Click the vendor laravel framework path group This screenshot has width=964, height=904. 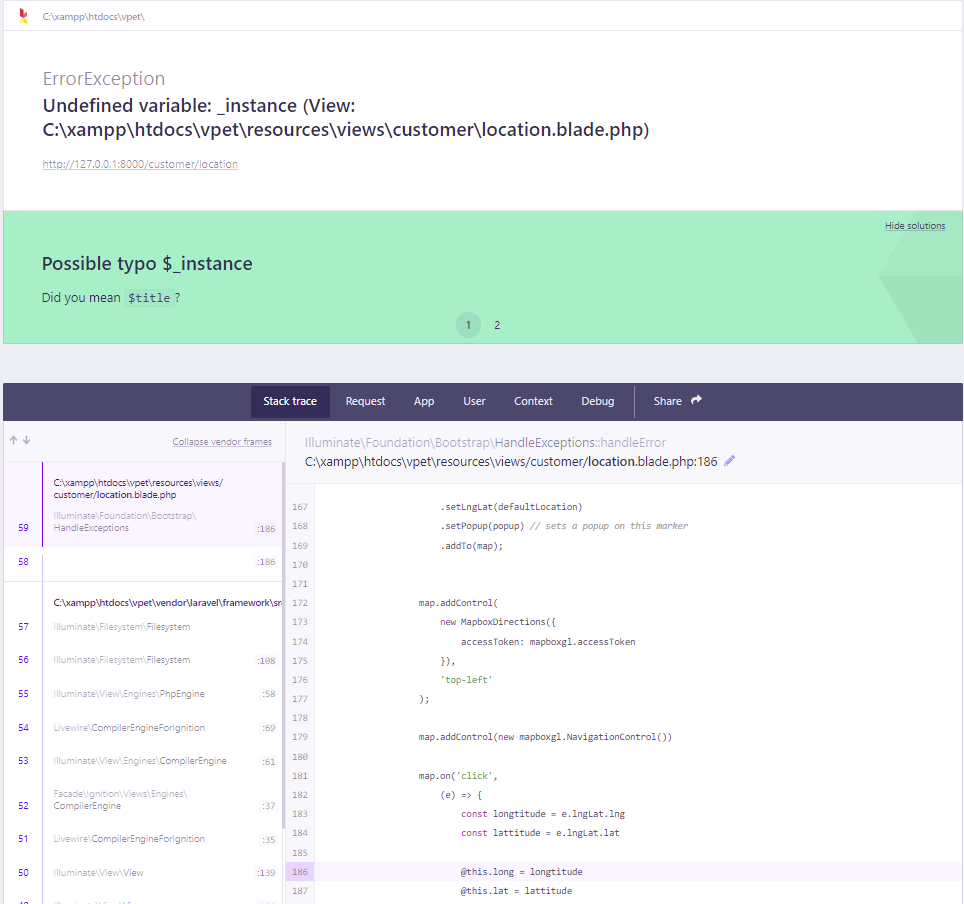167,603
